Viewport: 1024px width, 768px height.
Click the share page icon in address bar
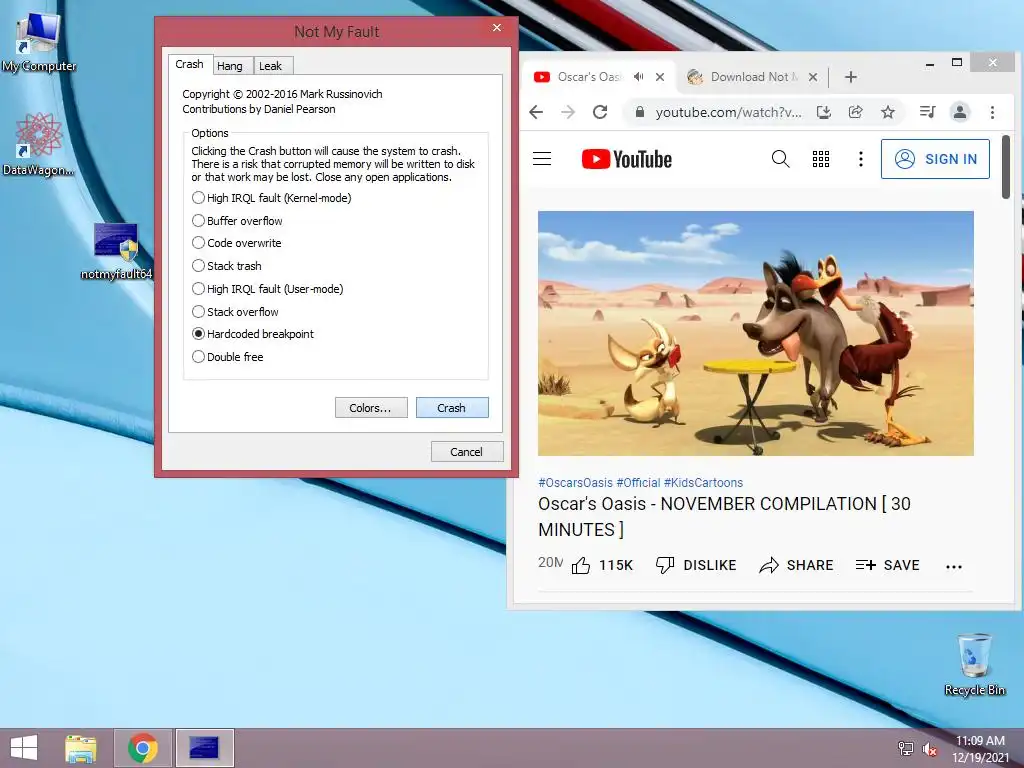click(856, 112)
